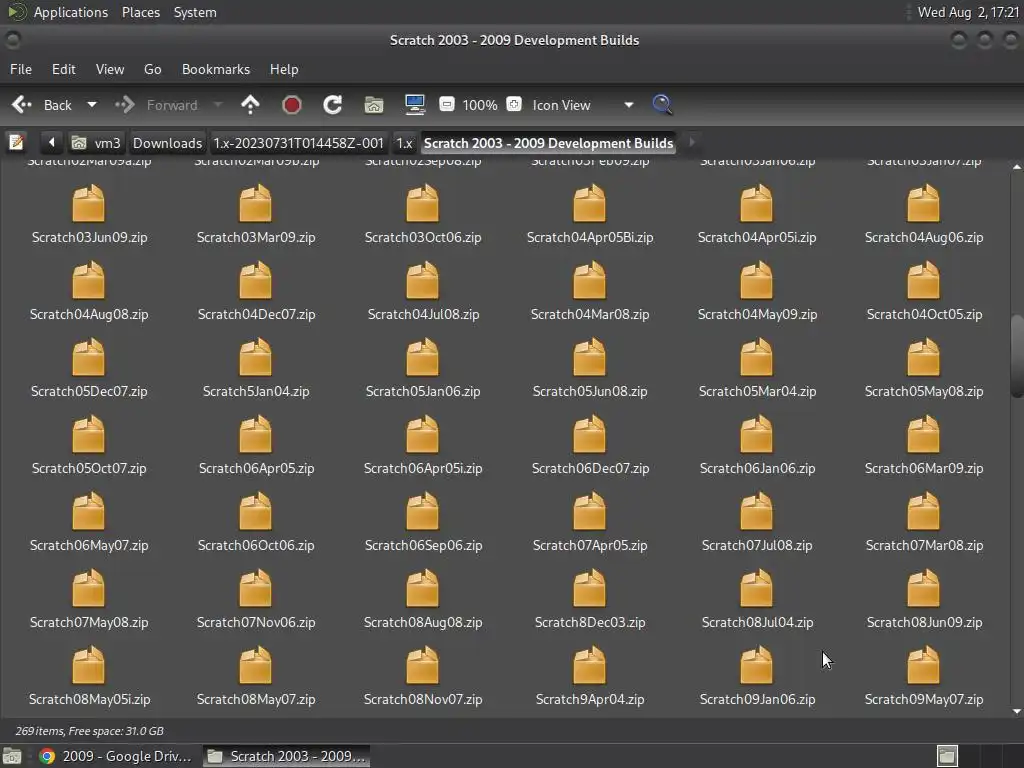The image size is (1024, 768).
Task: Click the scrollbar up arrow
Action: point(1016,167)
